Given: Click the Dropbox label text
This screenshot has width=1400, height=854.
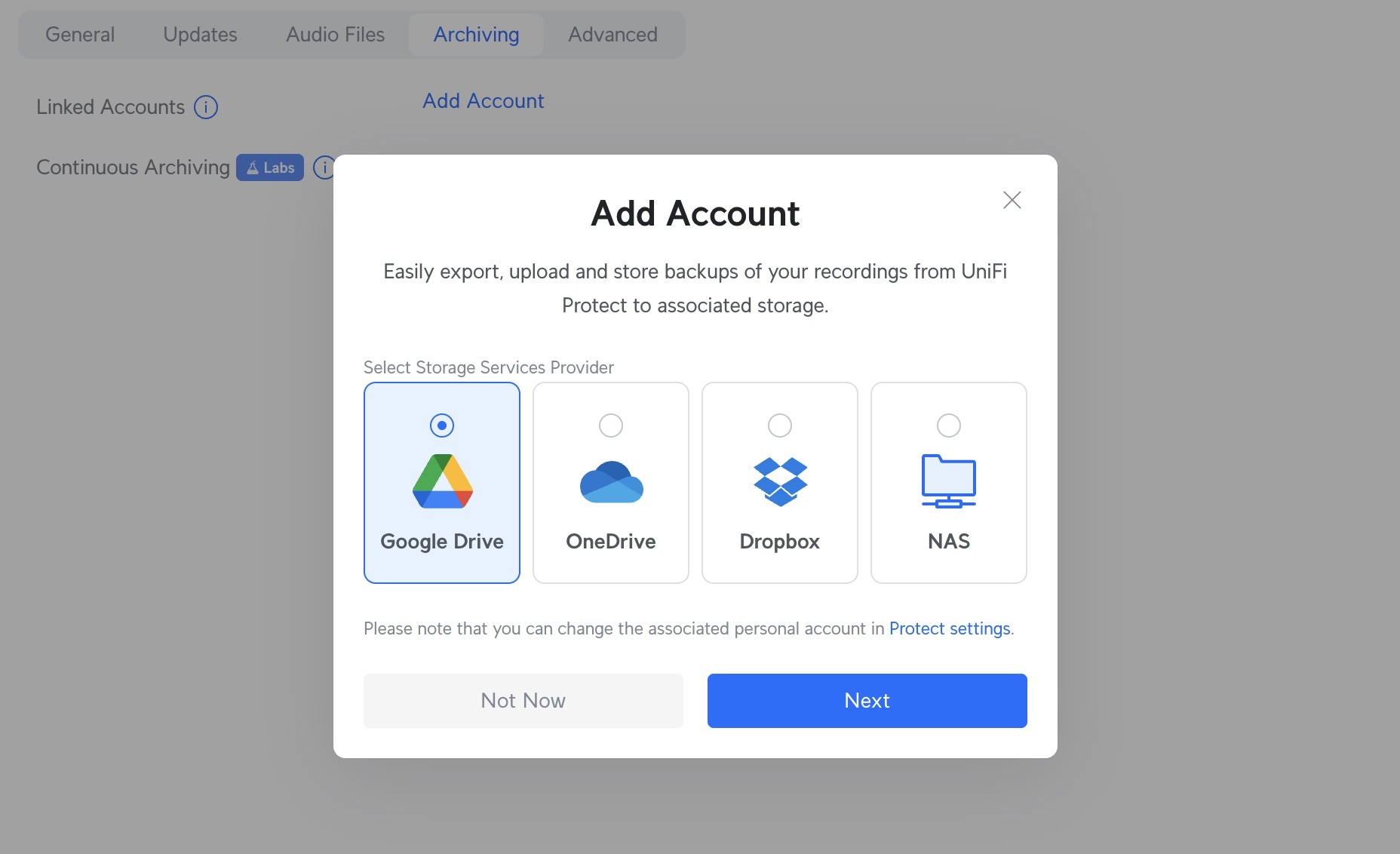Looking at the screenshot, I should coord(780,542).
